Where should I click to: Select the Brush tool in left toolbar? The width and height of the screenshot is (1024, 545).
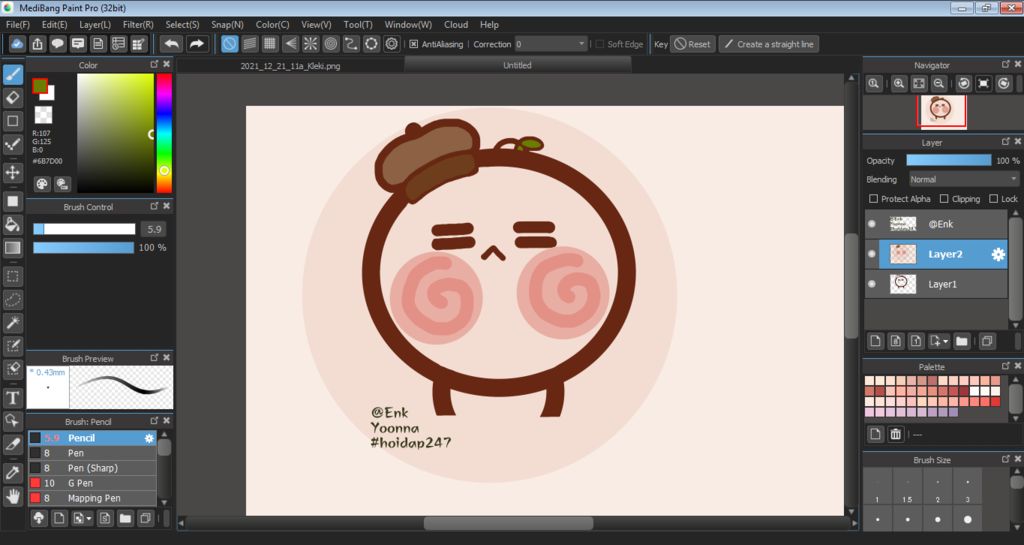point(12,74)
